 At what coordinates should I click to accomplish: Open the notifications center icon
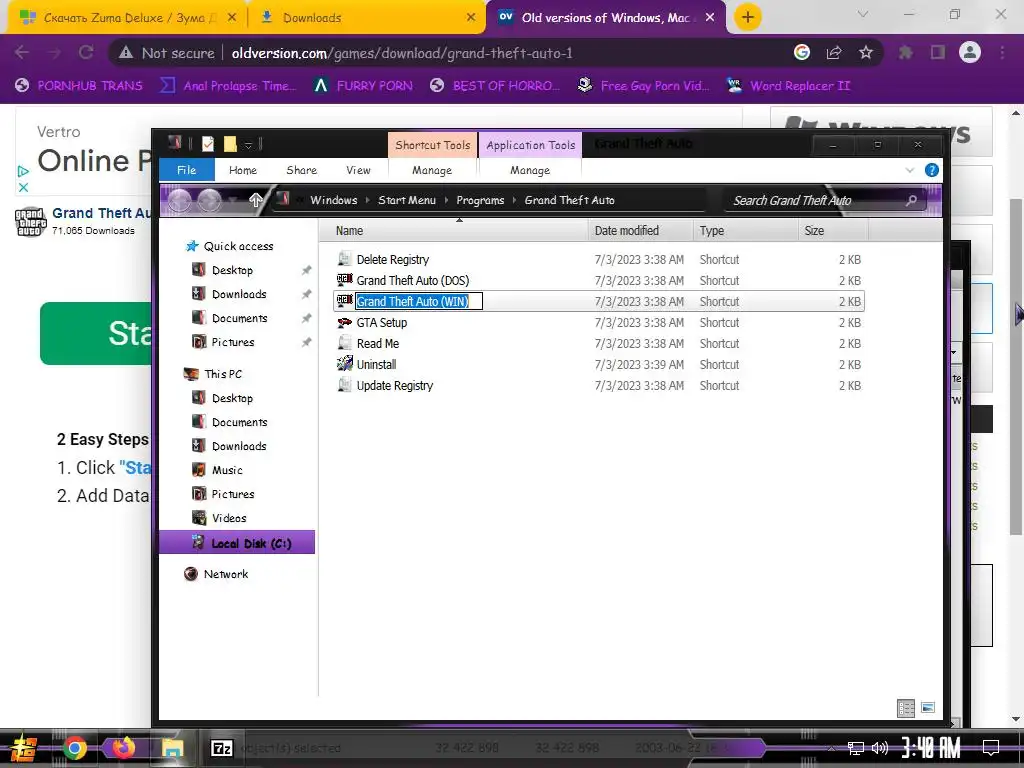click(991, 748)
